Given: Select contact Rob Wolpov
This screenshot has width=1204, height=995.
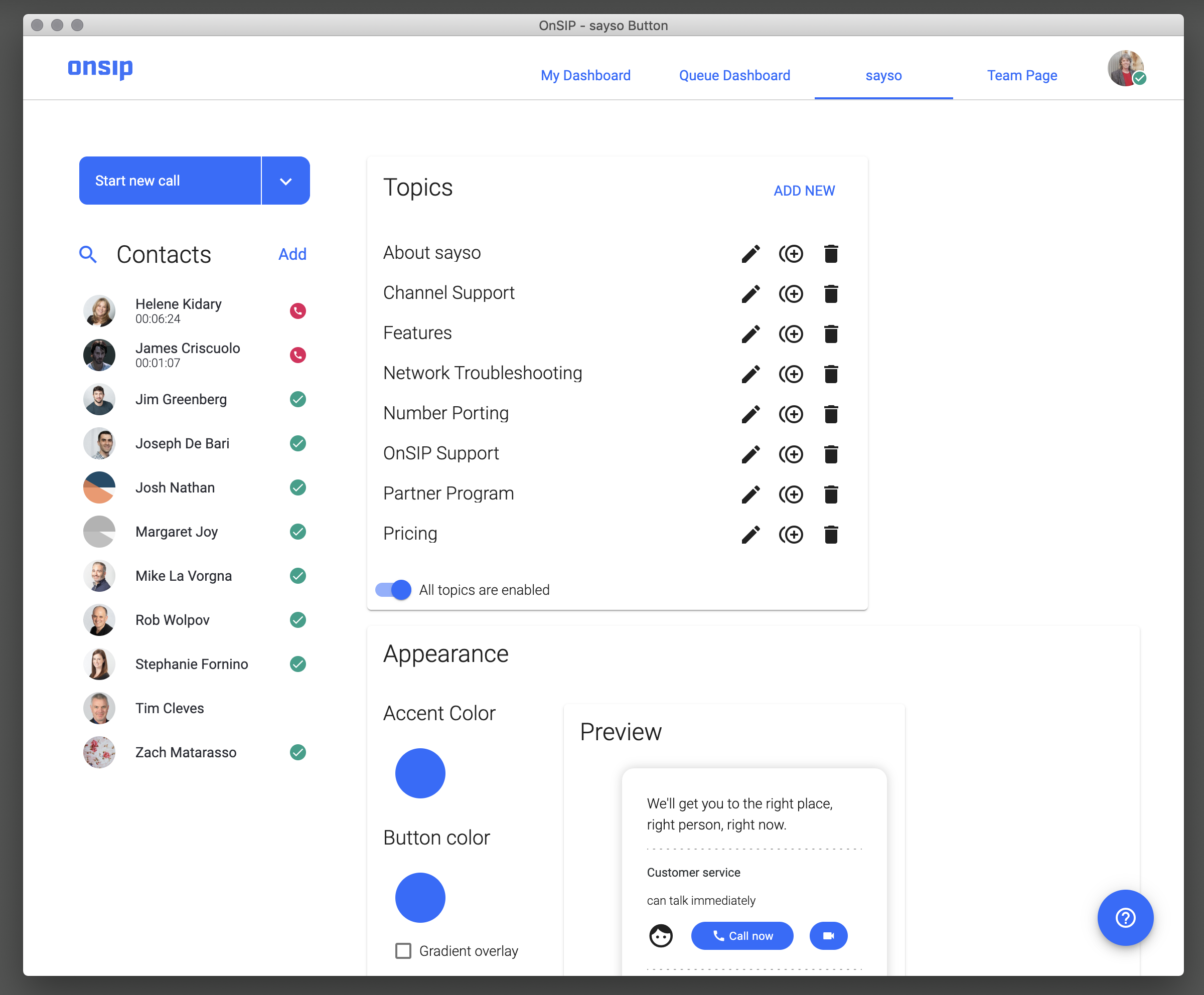Looking at the screenshot, I should click(x=195, y=619).
